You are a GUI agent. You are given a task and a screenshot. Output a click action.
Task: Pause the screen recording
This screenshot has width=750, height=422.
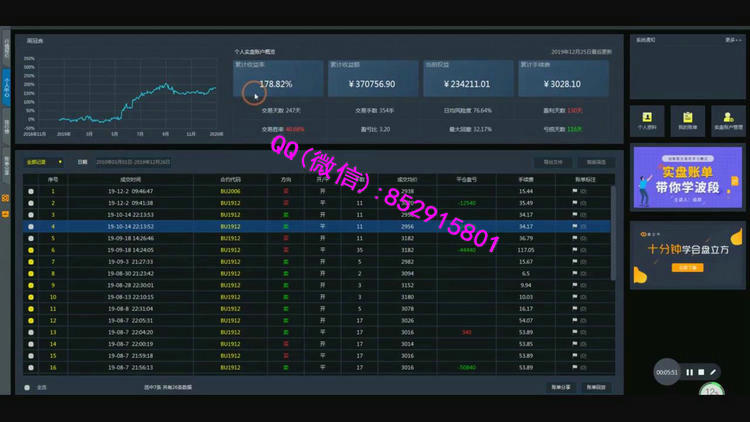click(689, 372)
